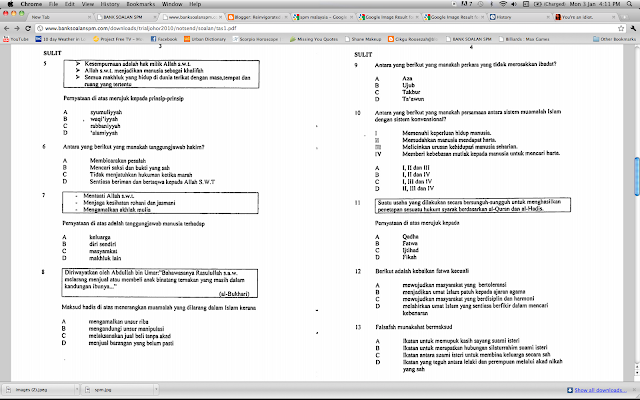Close the New Tab tab
This screenshot has height=400, width=640.
click(89, 17)
